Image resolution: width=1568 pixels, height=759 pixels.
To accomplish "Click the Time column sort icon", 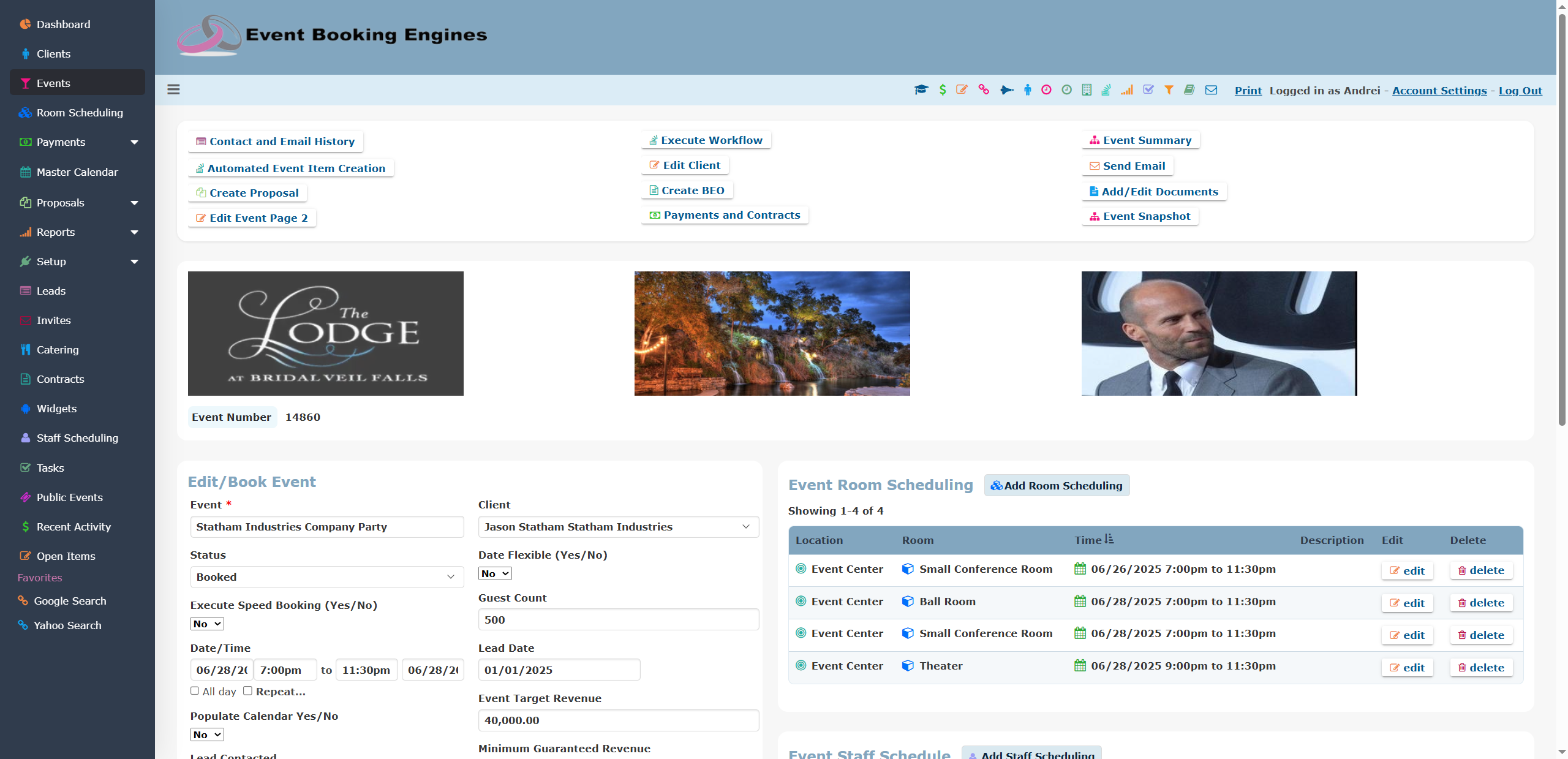I will 1109,540.
